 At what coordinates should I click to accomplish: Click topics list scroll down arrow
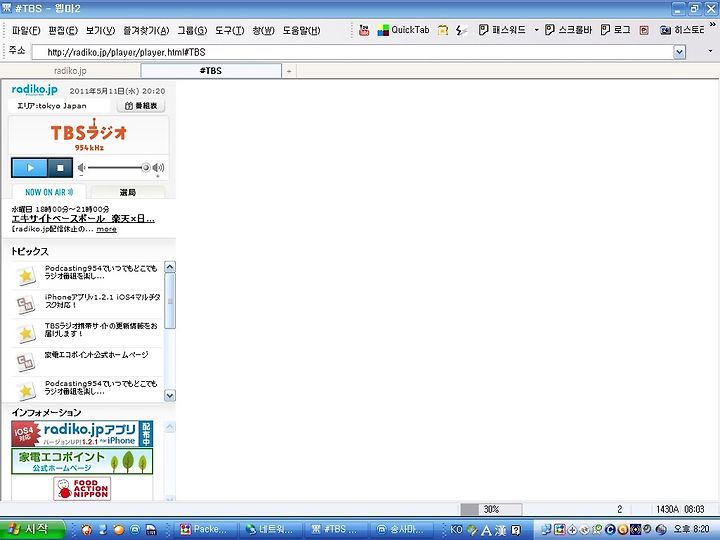[x=170, y=395]
